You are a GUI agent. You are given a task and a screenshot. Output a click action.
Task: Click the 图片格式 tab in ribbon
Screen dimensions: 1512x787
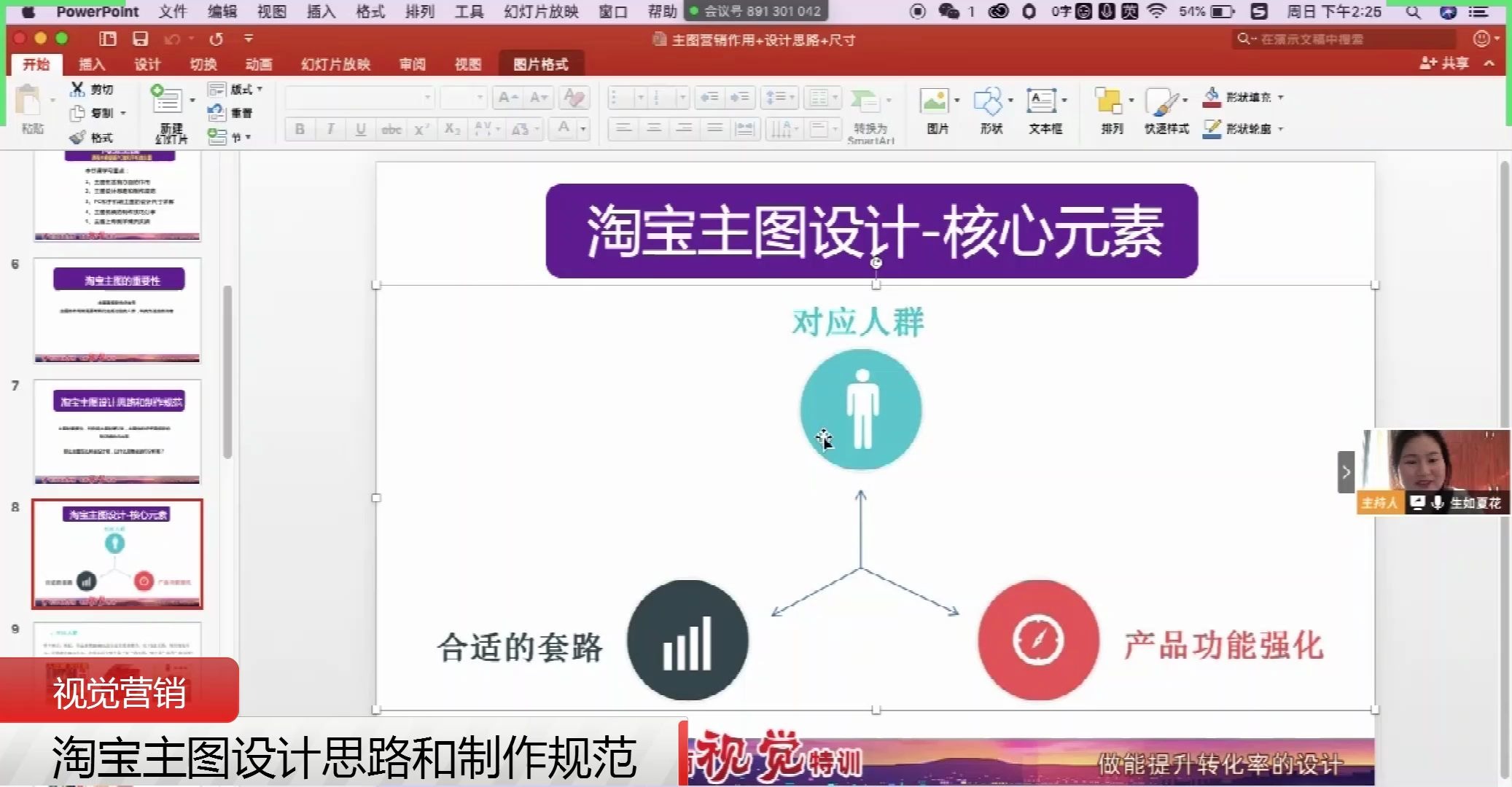[x=540, y=64]
